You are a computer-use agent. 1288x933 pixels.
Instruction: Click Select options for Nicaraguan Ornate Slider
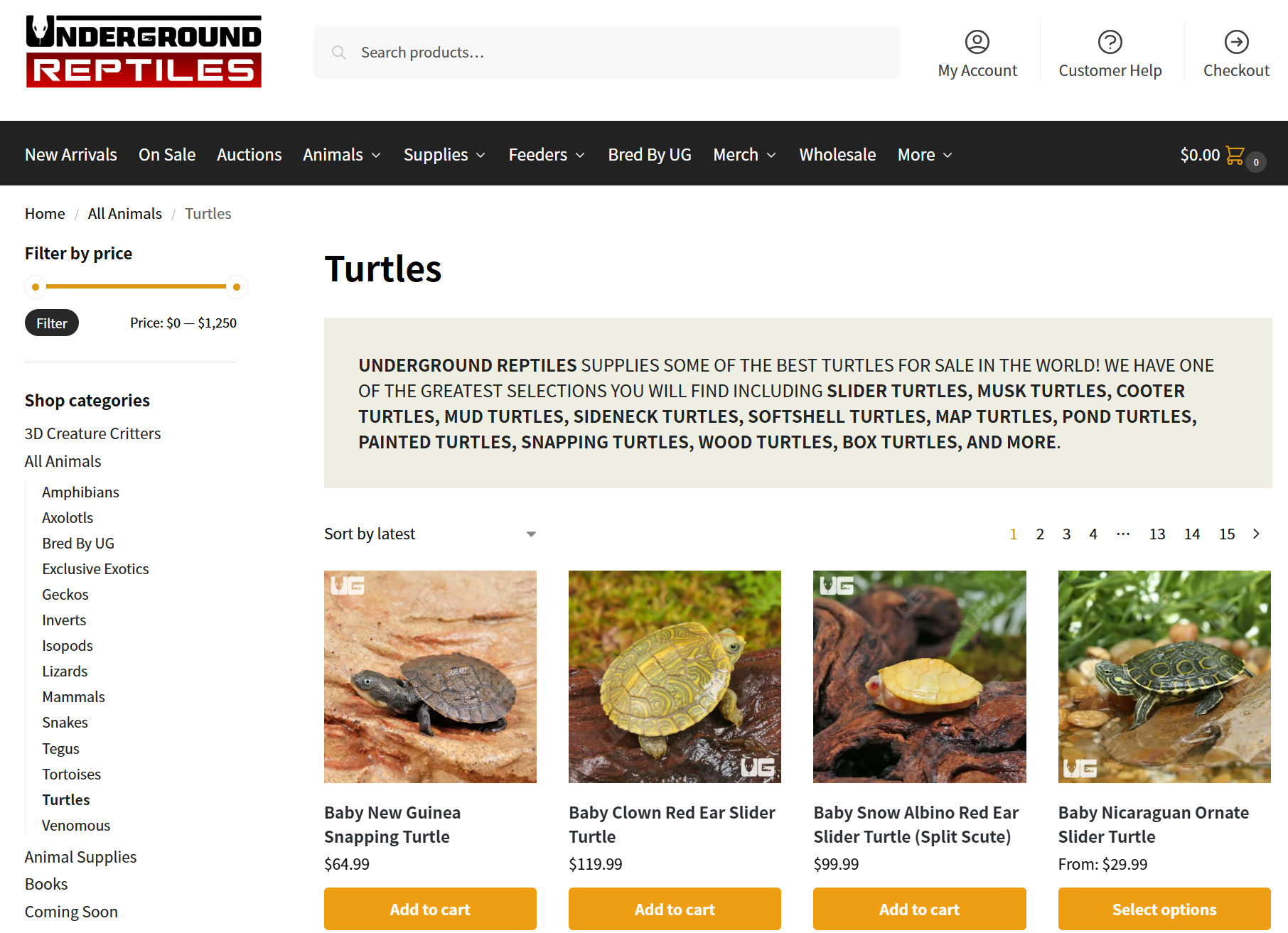[x=1164, y=909]
